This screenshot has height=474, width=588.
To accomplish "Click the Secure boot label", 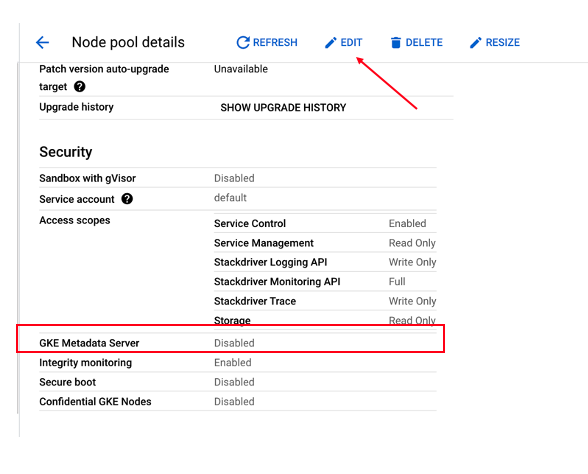I will coord(68,382).
